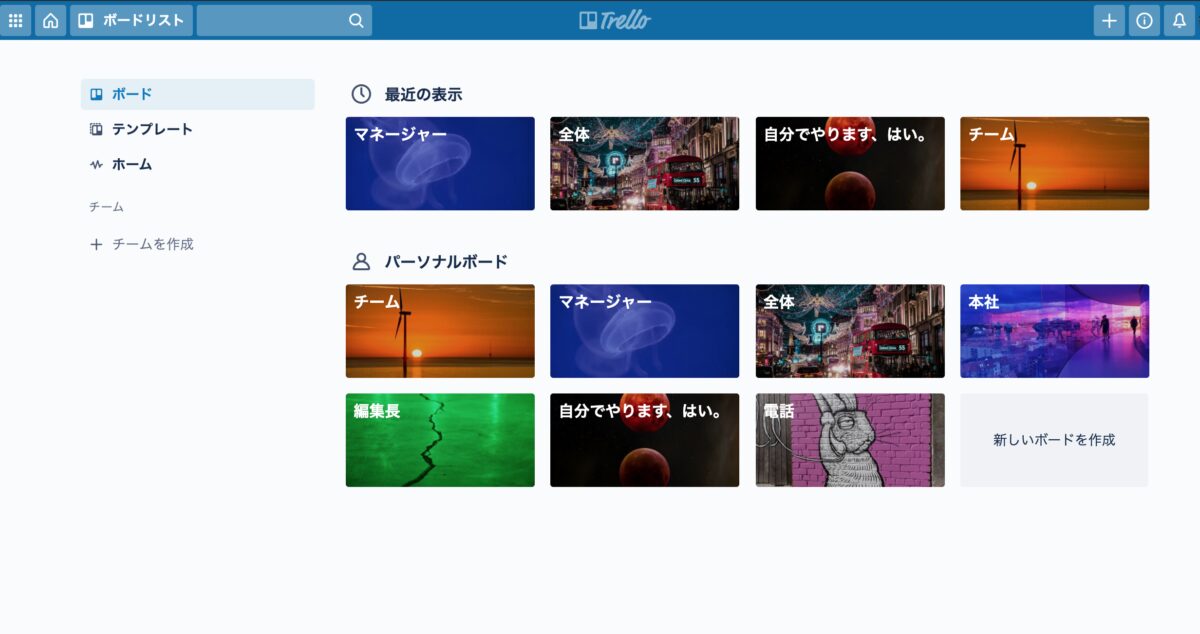Screen dimensions: 1200x634
Task: Open personal board 電話
Action: pyautogui.click(x=850, y=440)
